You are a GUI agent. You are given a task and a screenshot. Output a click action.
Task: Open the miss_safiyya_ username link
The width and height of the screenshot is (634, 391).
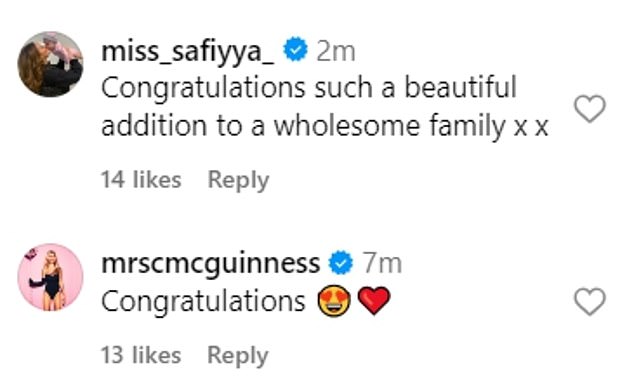pos(188,51)
